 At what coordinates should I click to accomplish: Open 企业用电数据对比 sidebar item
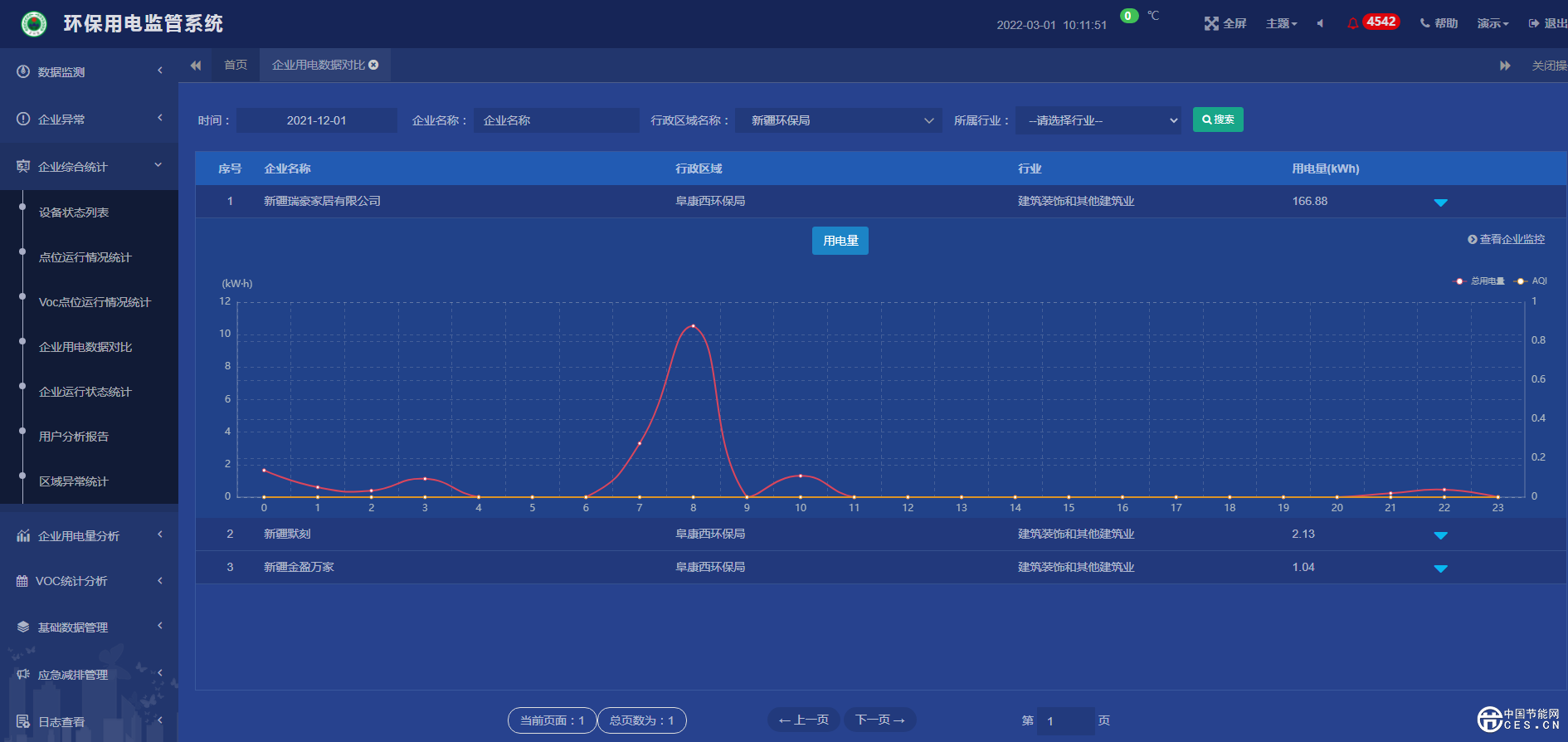click(85, 347)
